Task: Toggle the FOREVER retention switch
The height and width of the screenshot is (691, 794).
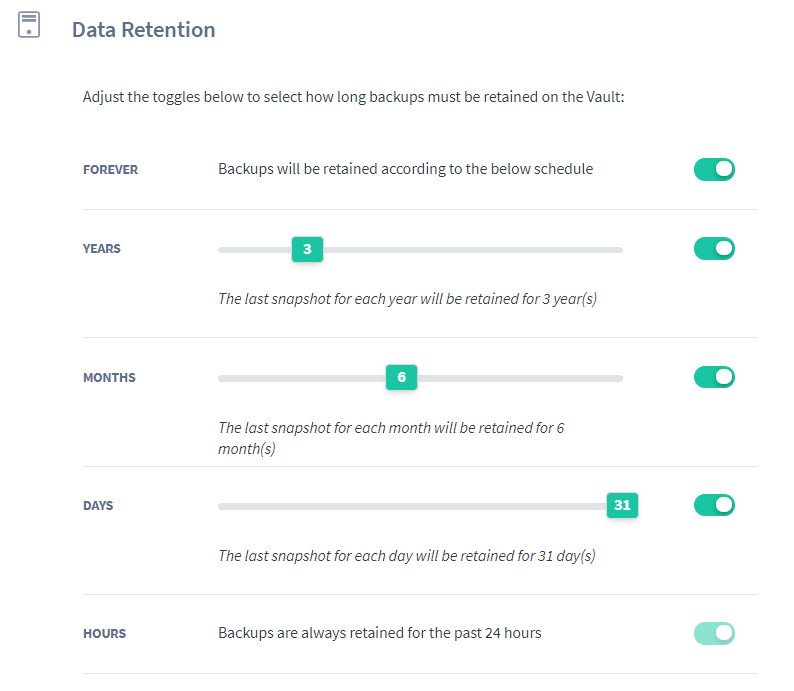Action: (x=714, y=169)
